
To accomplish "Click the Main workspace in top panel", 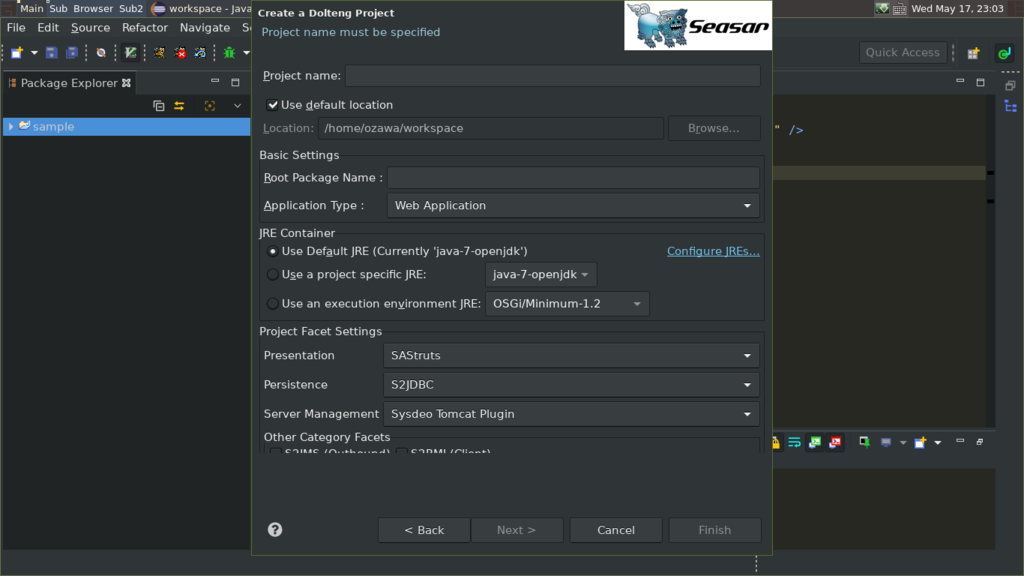I will [31, 8].
